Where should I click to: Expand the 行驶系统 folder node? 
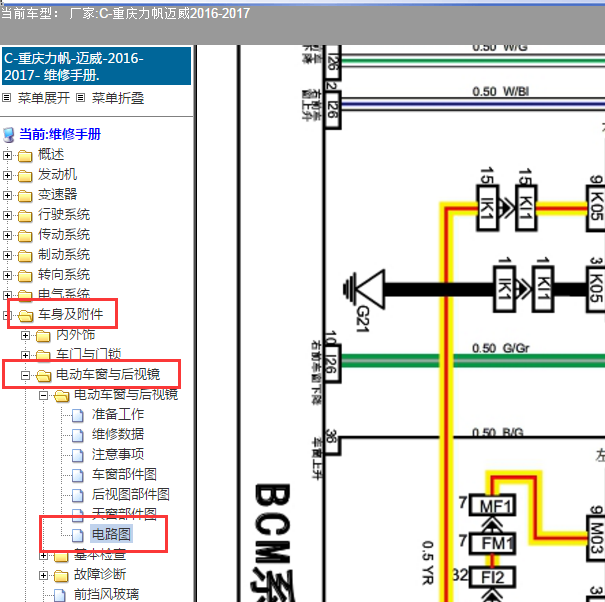point(7,215)
